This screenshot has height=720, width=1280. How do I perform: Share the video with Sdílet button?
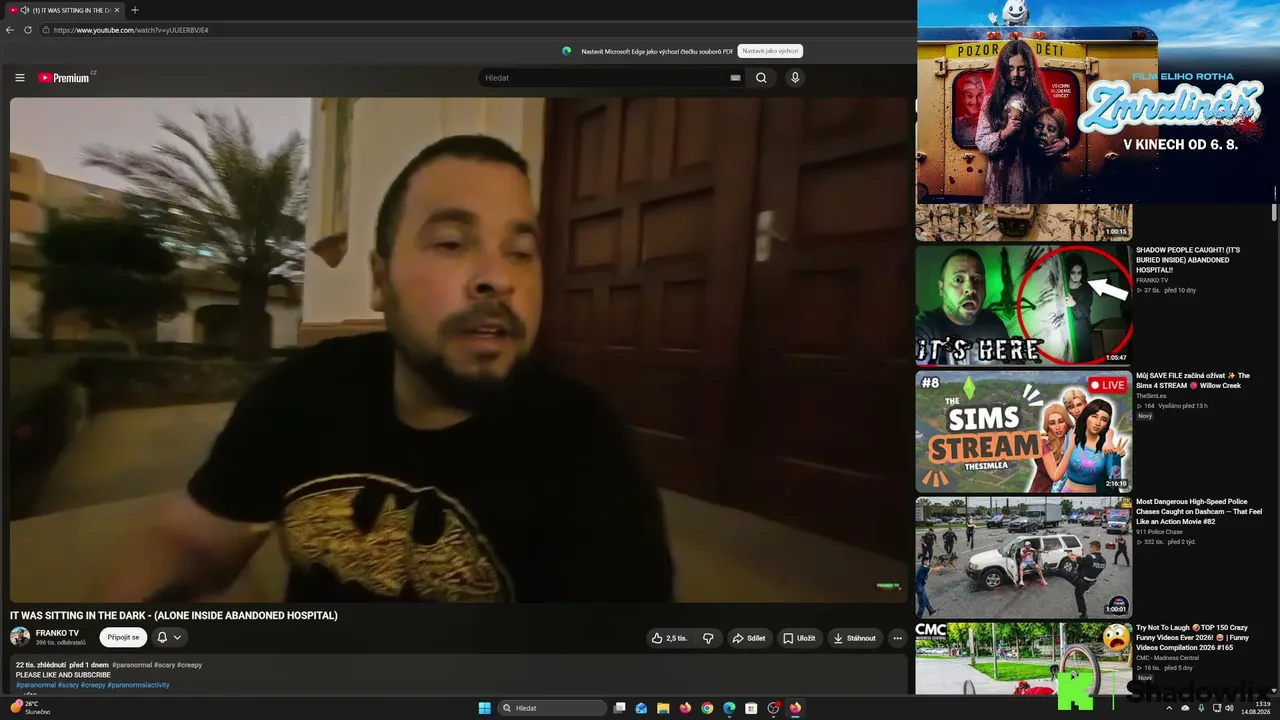[x=748, y=638]
